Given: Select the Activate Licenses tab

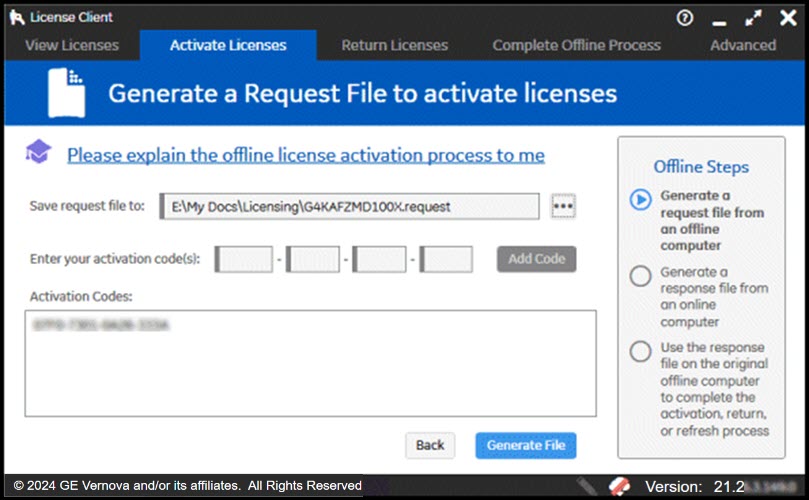Looking at the screenshot, I should pyautogui.click(x=228, y=45).
